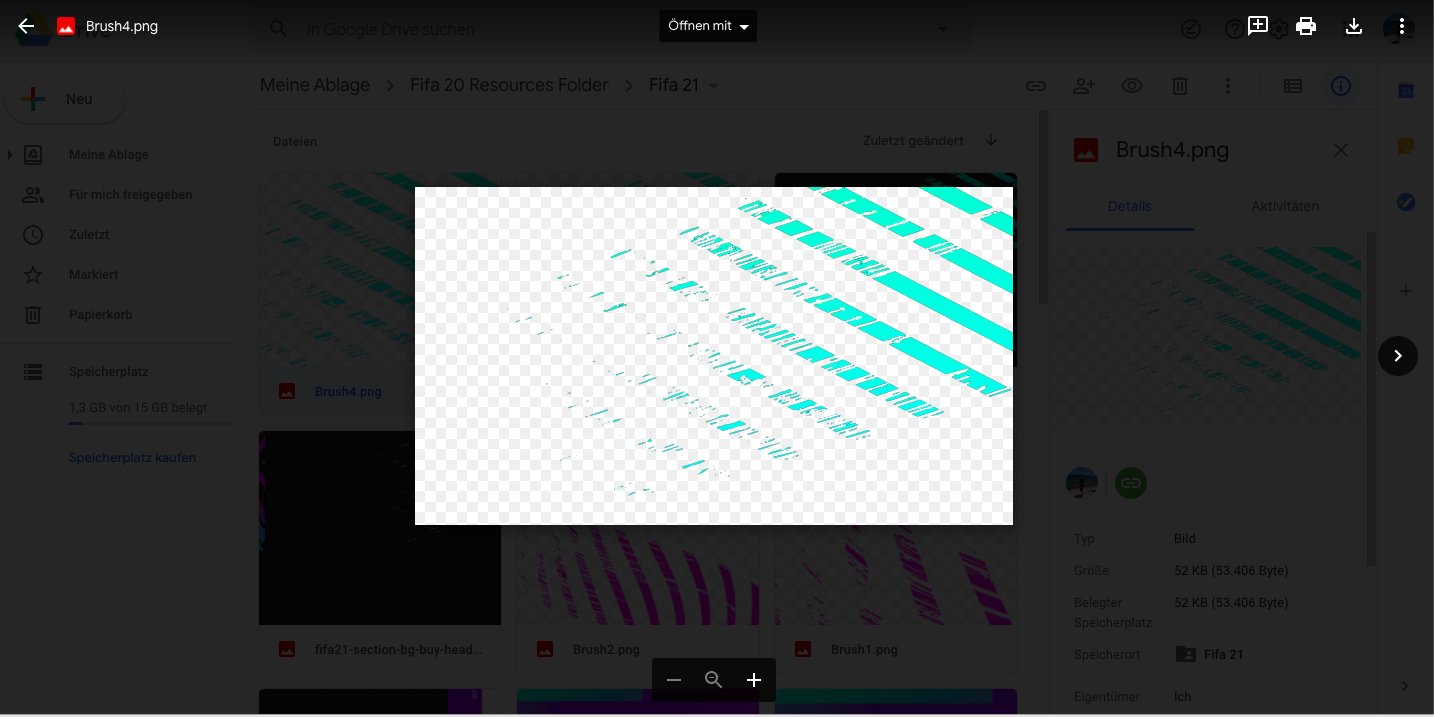Click the 'Zuletzt geändert' sort label
Image resolution: width=1434 pixels, height=717 pixels.
click(x=913, y=141)
